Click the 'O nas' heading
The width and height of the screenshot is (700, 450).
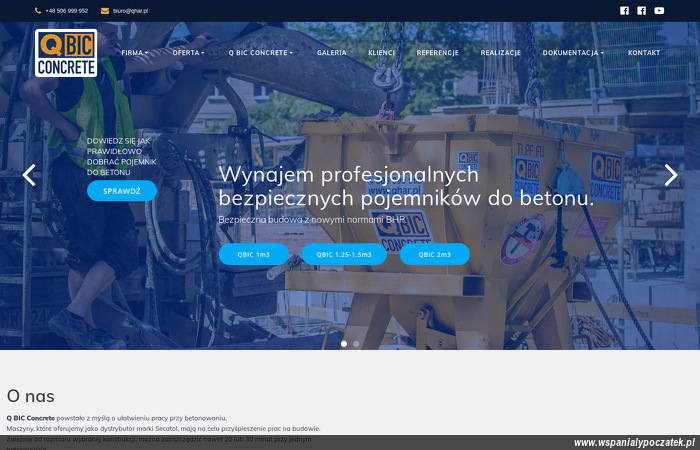(x=31, y=396)
